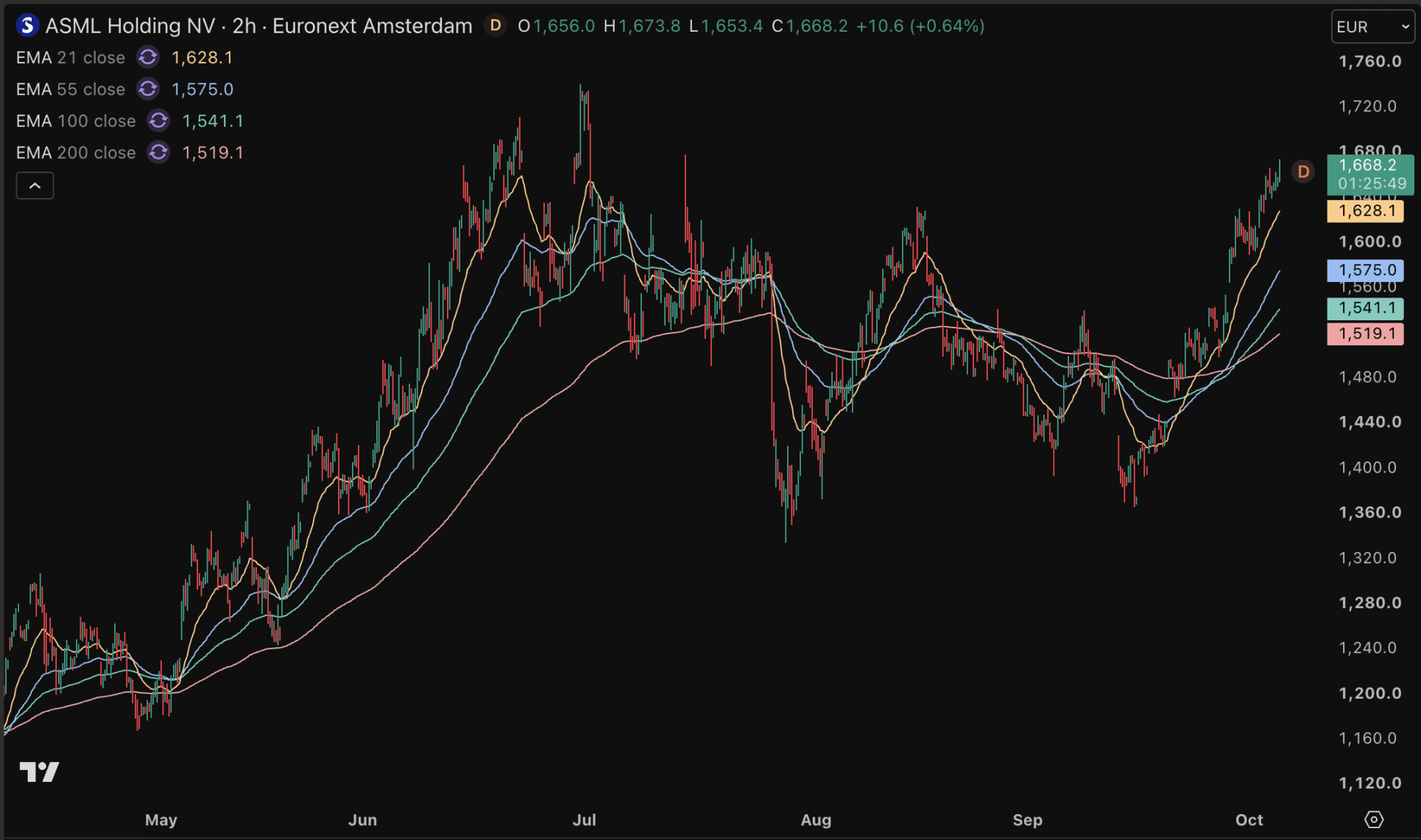
Task: Click the 1,120.0 price scale label
Action: [1370, 783]
